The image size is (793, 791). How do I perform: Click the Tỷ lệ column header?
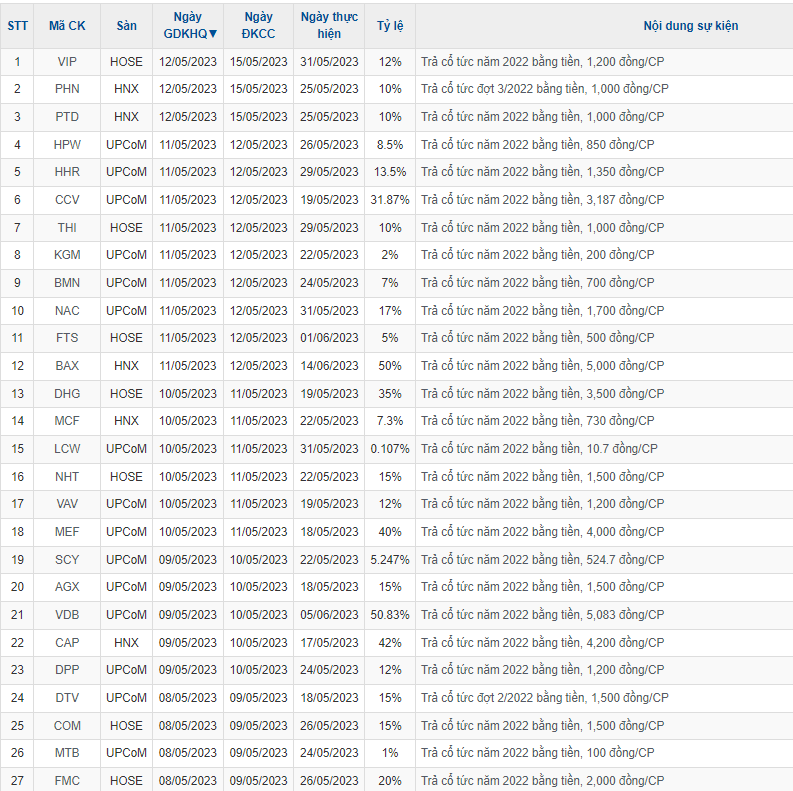coord(390,25)
